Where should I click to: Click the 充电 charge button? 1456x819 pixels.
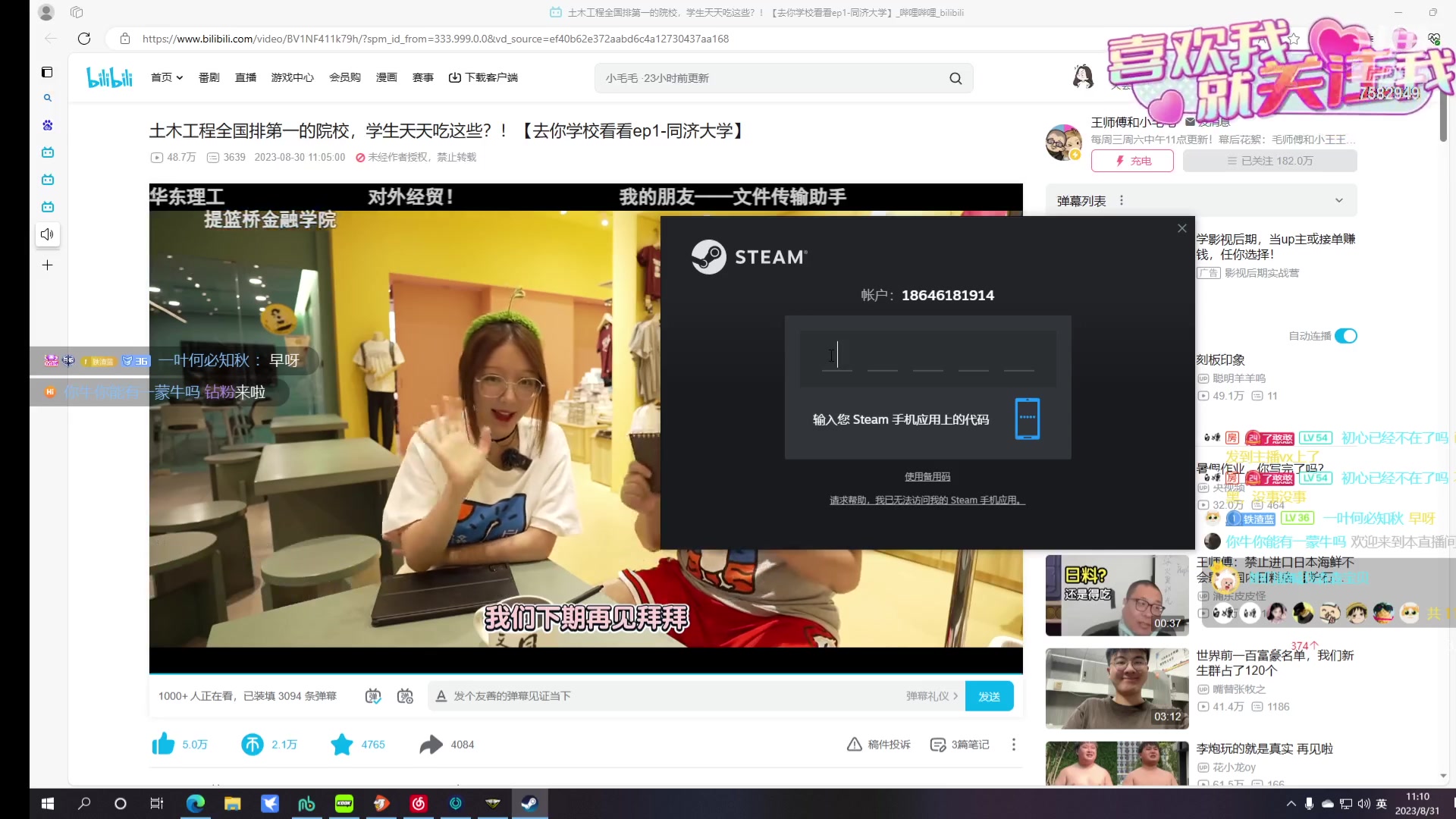tap(1132, 161)
